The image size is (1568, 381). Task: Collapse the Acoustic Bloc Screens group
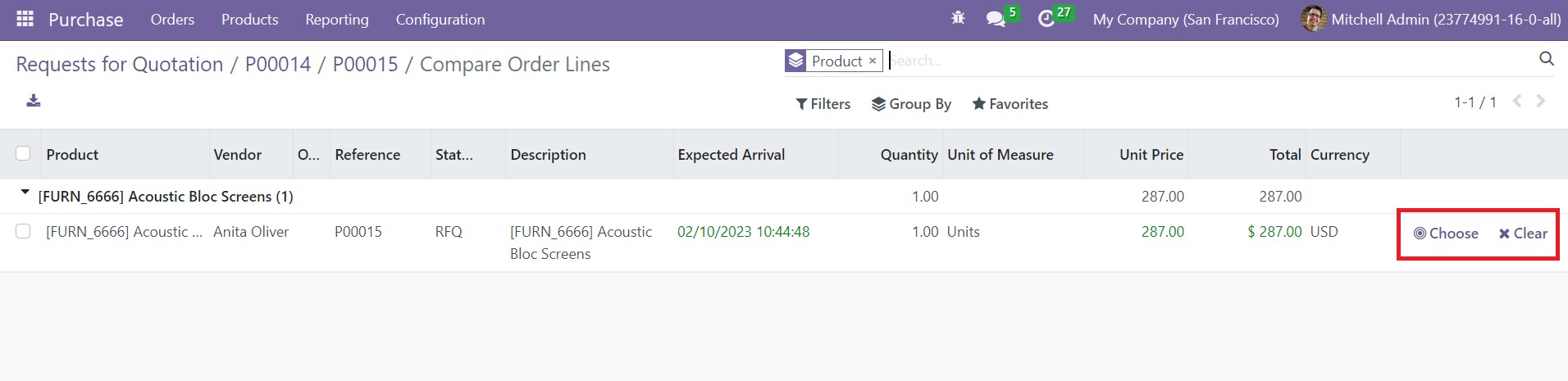tap(25, 194)
